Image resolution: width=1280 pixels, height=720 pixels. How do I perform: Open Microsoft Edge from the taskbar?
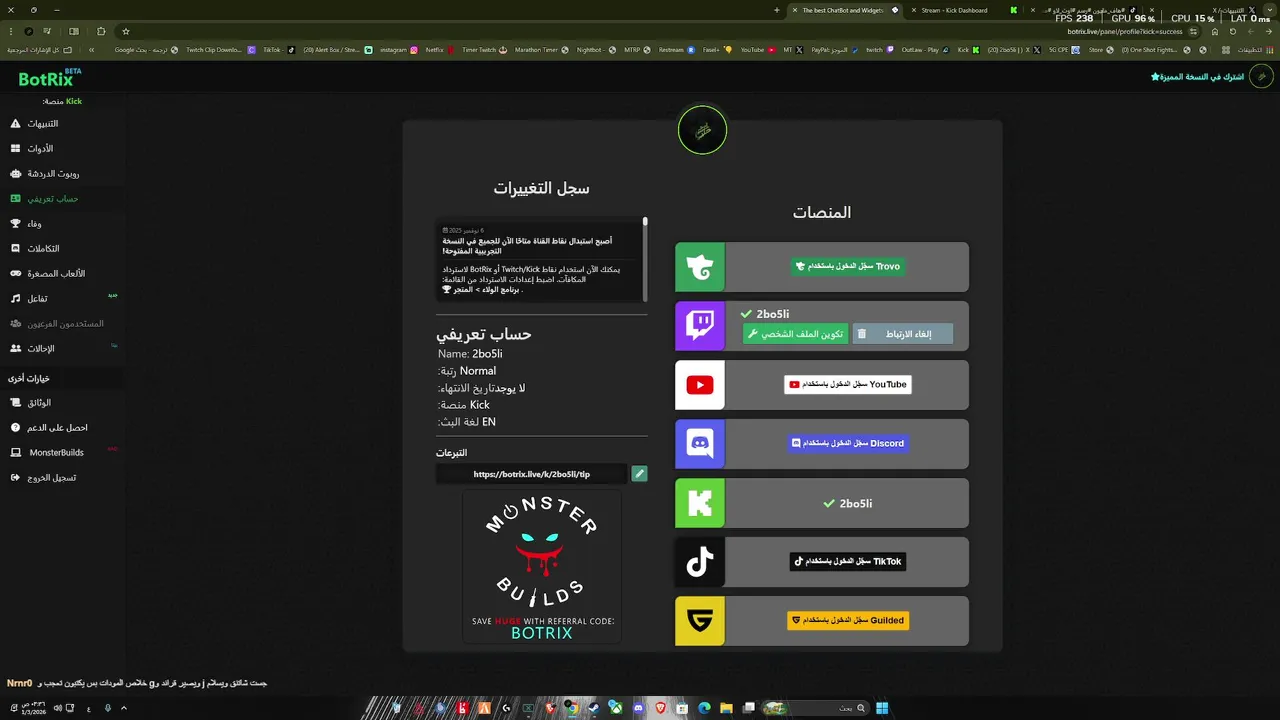pyautogui.click(x=704, y=708)
